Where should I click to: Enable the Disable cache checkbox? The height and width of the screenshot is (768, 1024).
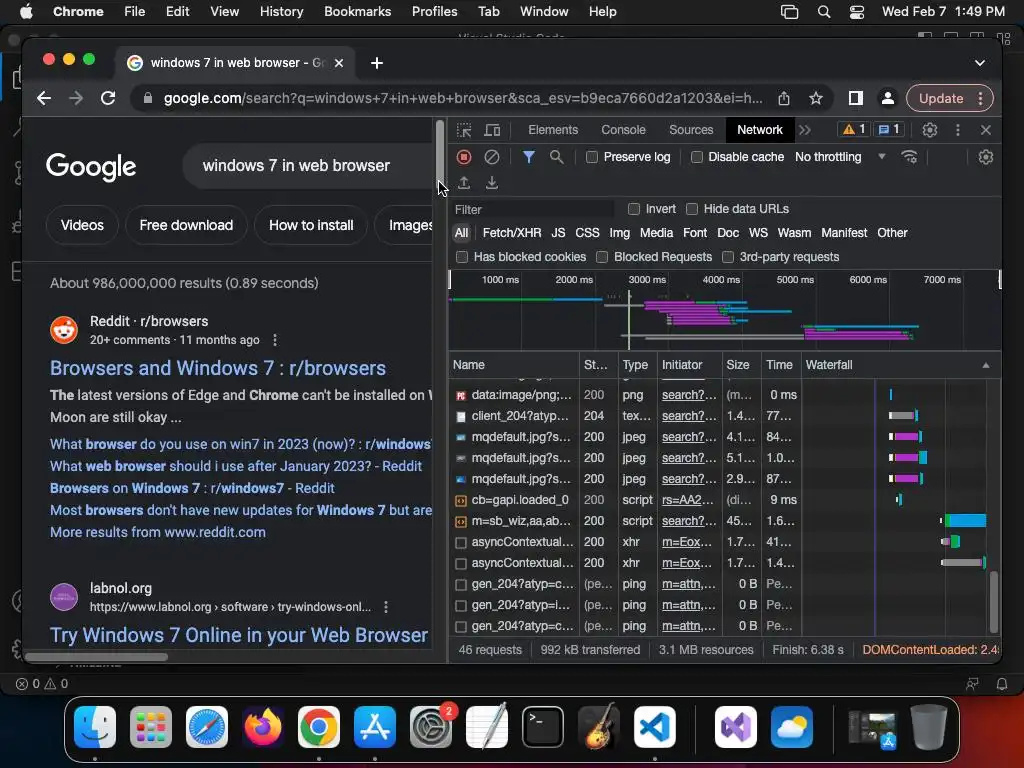point(697,157)
